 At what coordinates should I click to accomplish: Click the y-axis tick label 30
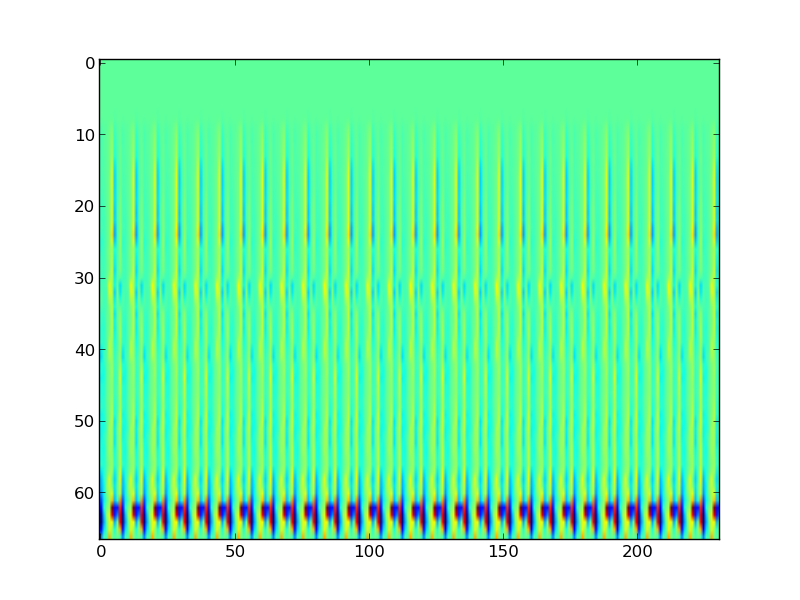pyautogui.click(x=85, y=278)
